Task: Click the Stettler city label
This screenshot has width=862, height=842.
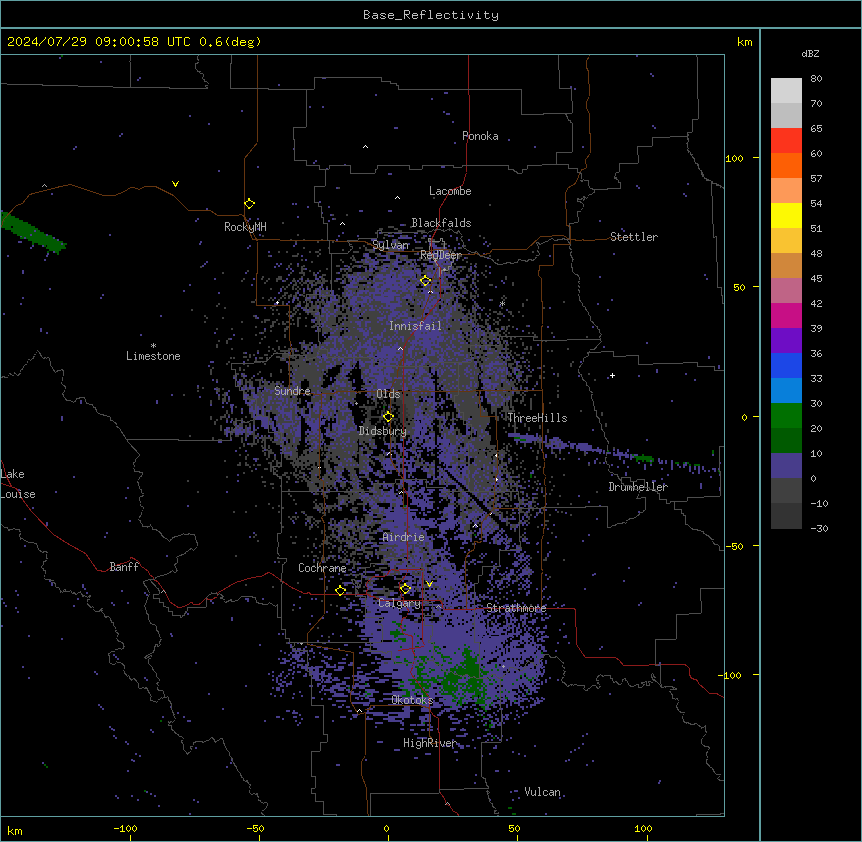Action: point(634,237)
